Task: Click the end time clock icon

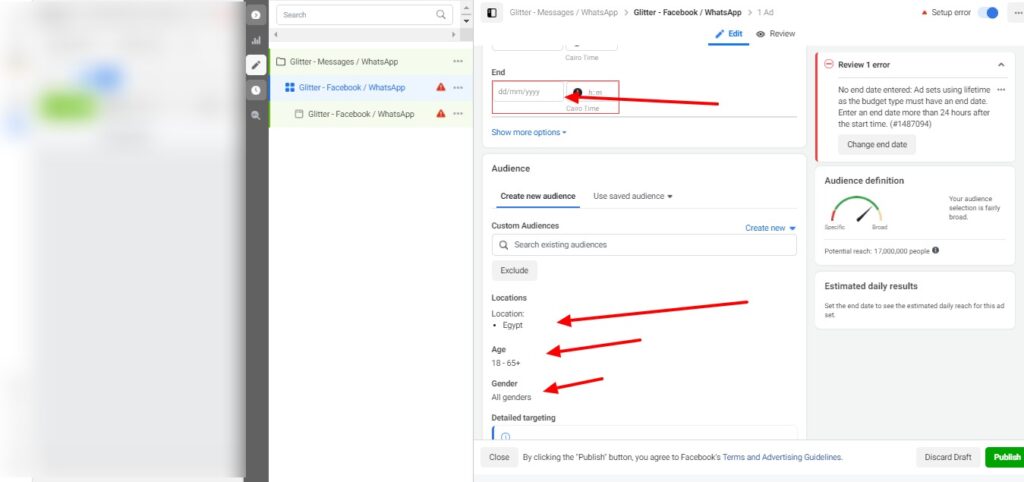Action: [x=577, y=92]
